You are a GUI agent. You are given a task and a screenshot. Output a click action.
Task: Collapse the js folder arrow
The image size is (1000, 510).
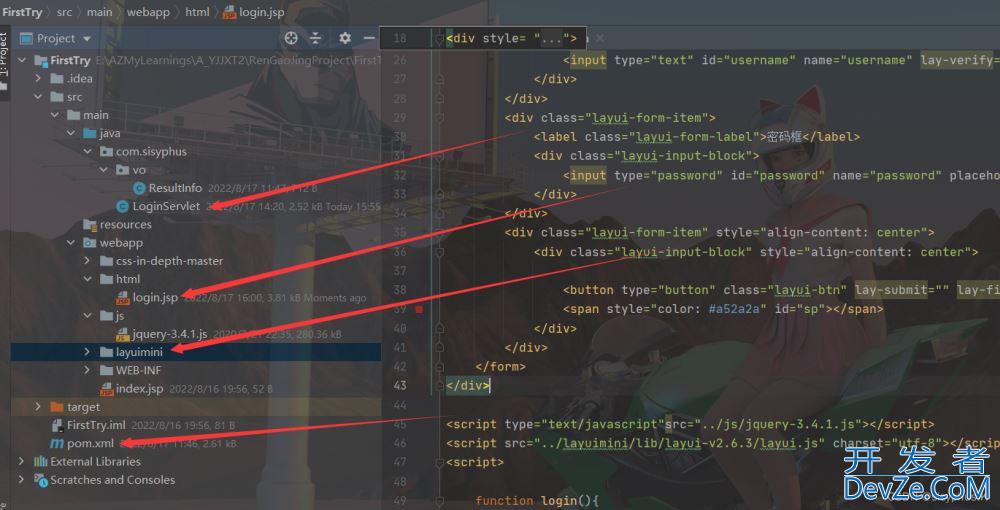click(87, 316)
